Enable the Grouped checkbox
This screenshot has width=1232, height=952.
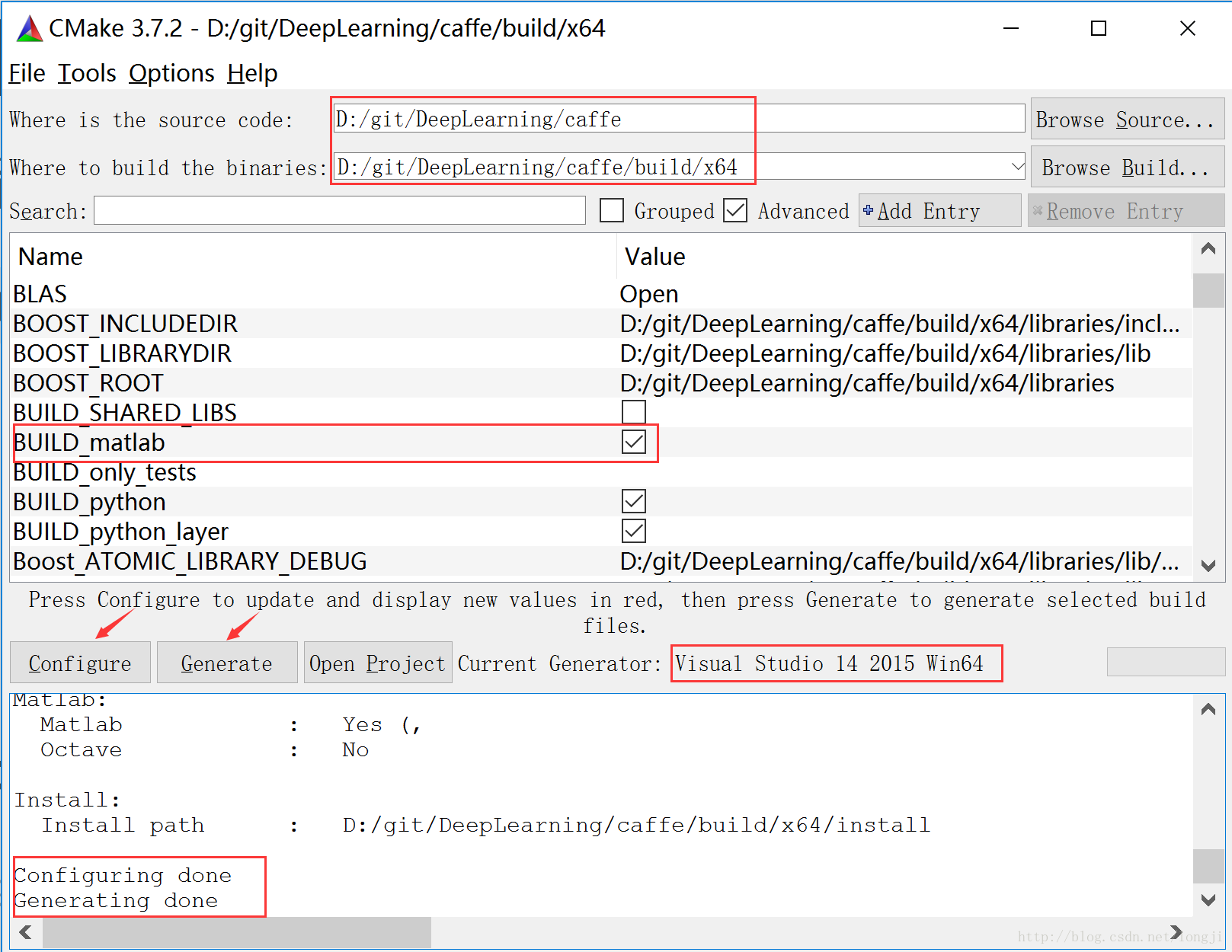612,211
